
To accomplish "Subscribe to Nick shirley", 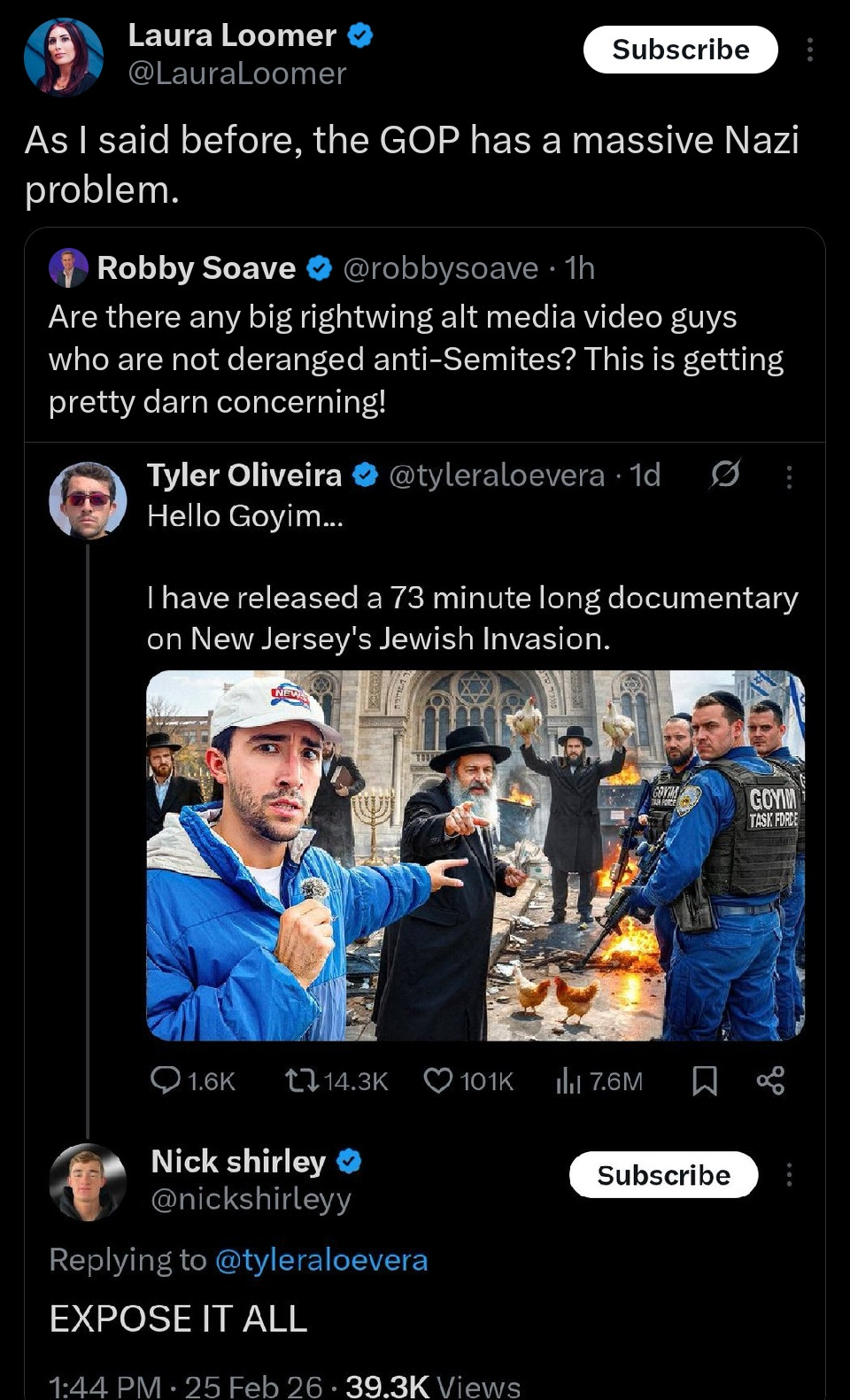I will click(663, 1175).
